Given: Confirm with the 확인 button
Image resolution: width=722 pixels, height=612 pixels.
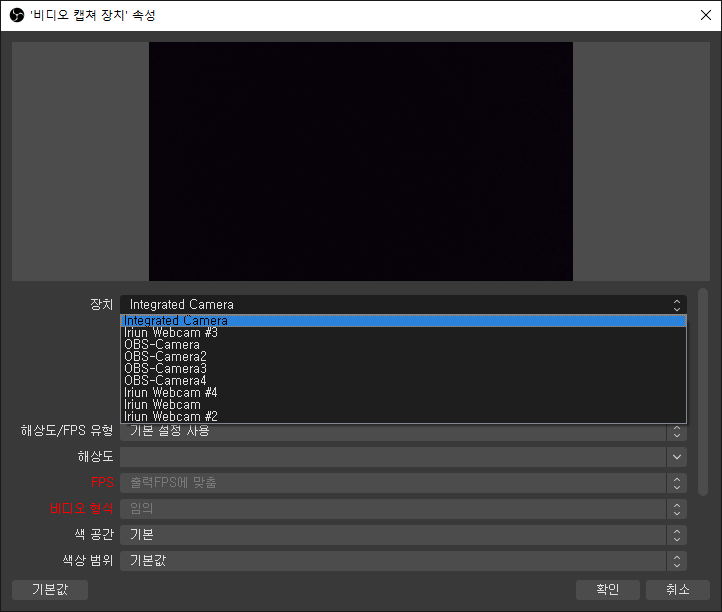Looking at the screenshot, I should (x=607, y=590).
